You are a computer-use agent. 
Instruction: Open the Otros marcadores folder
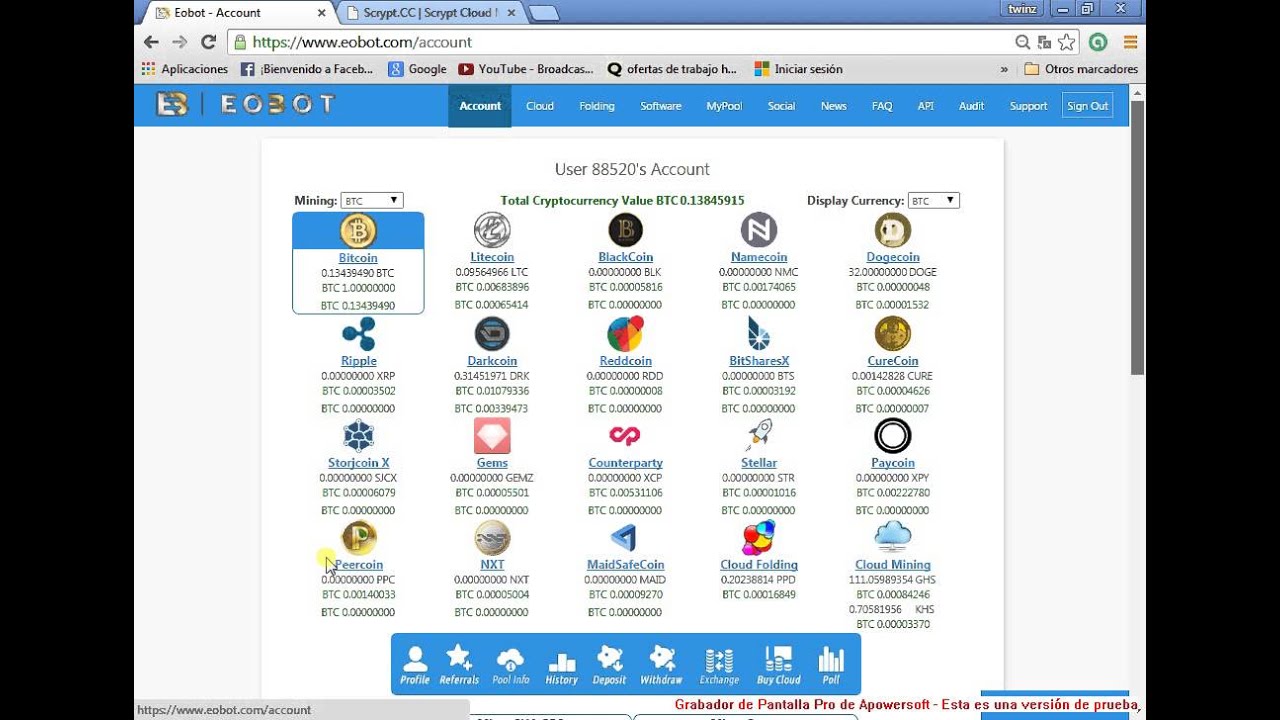point(1082,70)
